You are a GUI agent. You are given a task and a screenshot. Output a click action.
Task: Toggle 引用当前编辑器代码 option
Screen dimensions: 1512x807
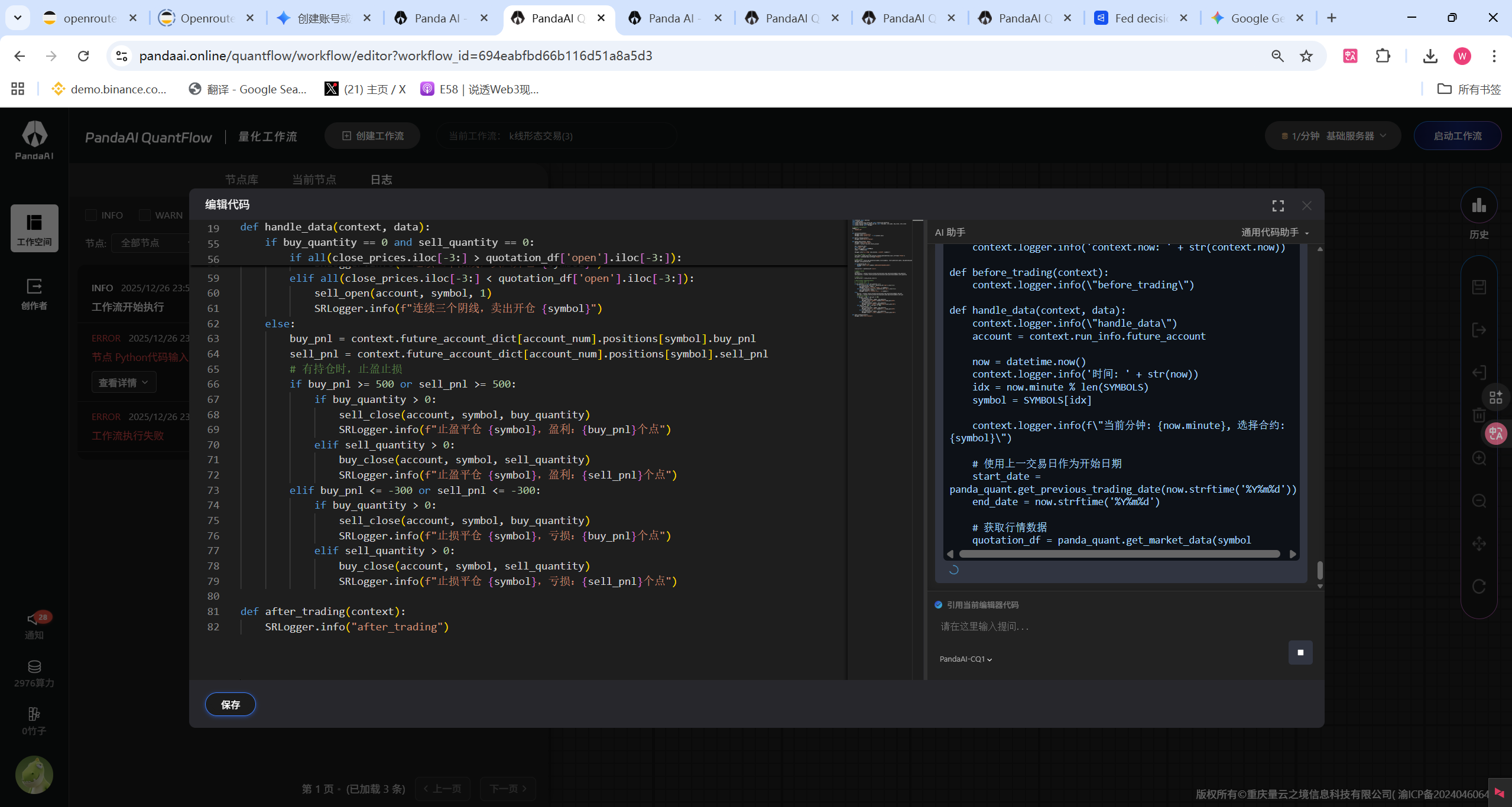pyautogui.click(x=939, y=605)
